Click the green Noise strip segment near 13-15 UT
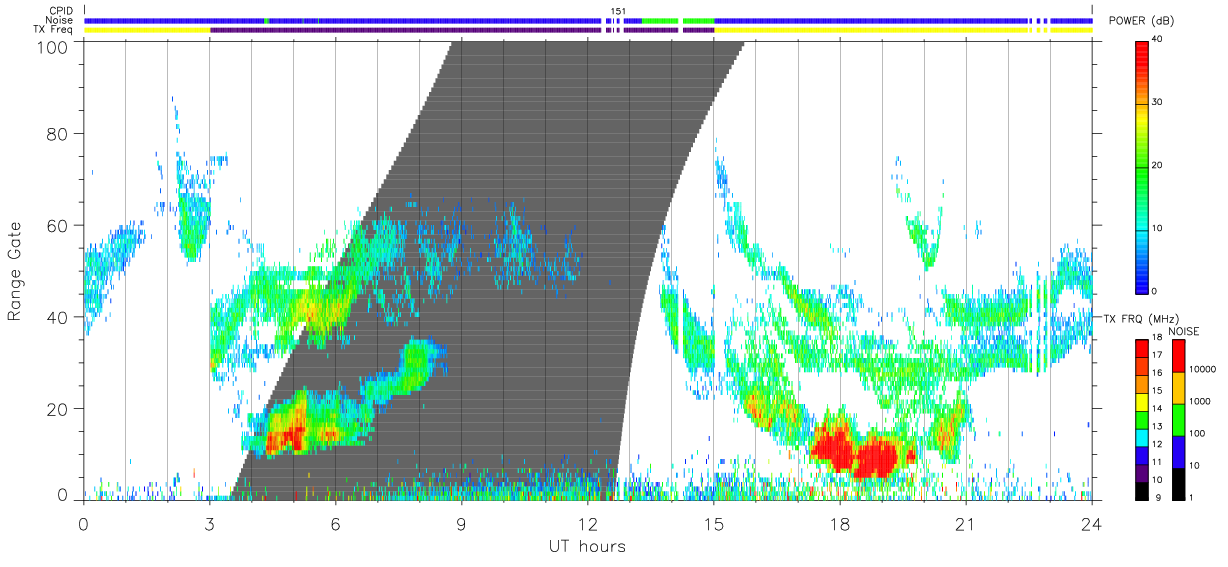The image size is (1228, 567). tap(678, 20)
